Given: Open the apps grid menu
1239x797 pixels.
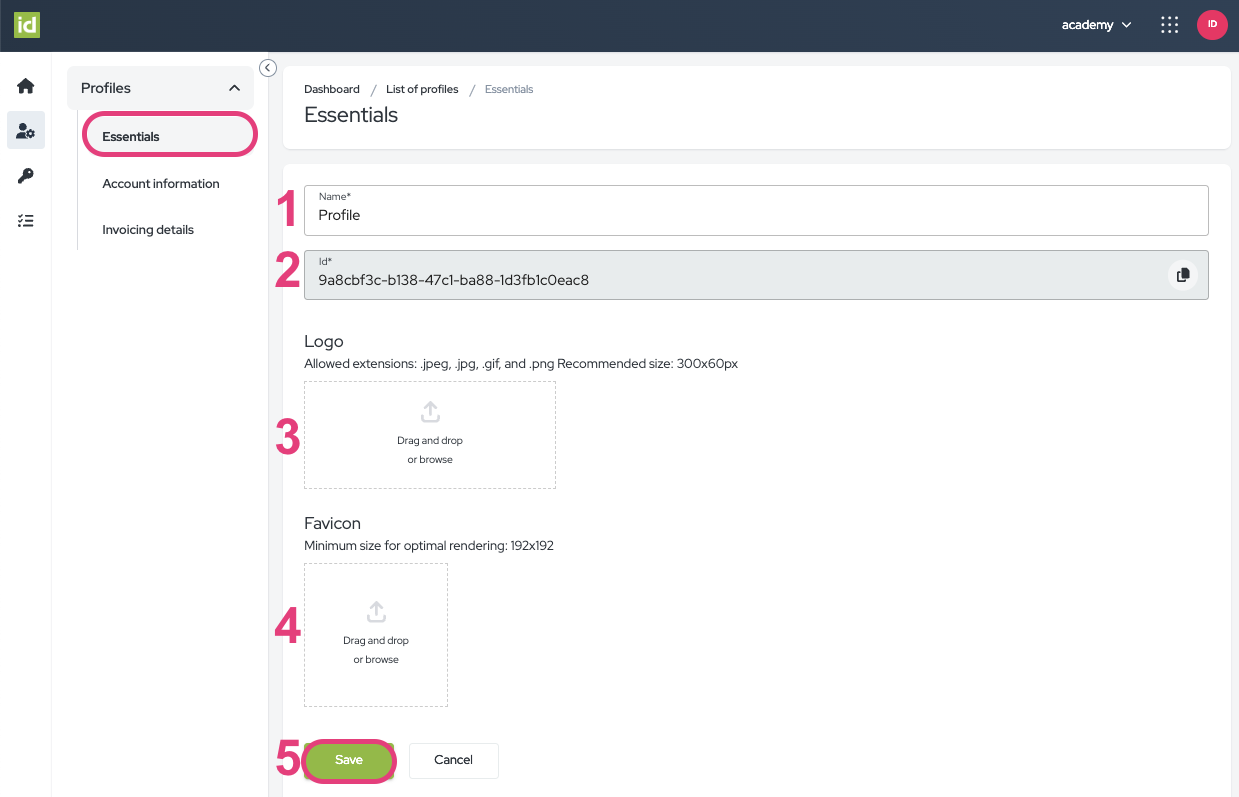Looking at the screenshot, I should tap(1169, 25).
